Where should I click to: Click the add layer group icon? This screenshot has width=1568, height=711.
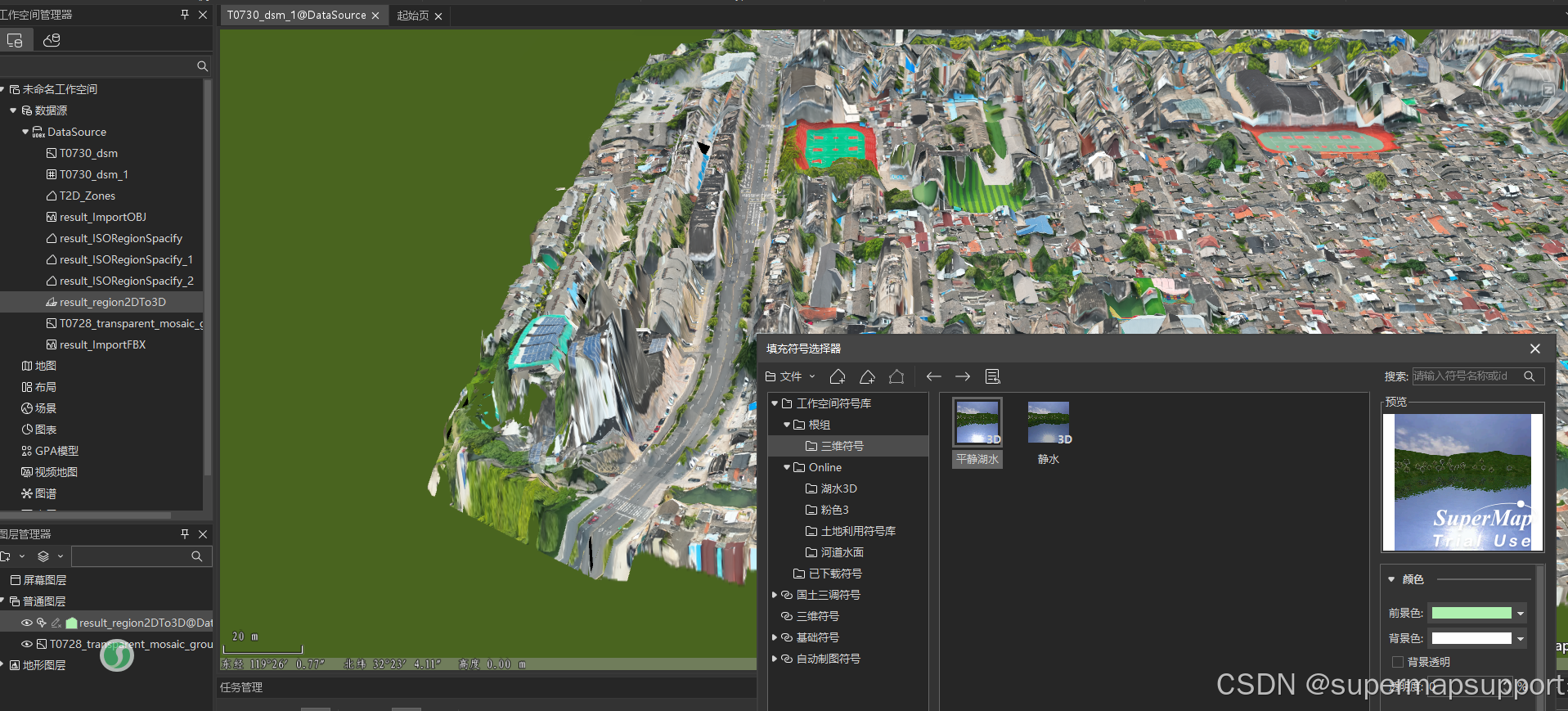6,556
